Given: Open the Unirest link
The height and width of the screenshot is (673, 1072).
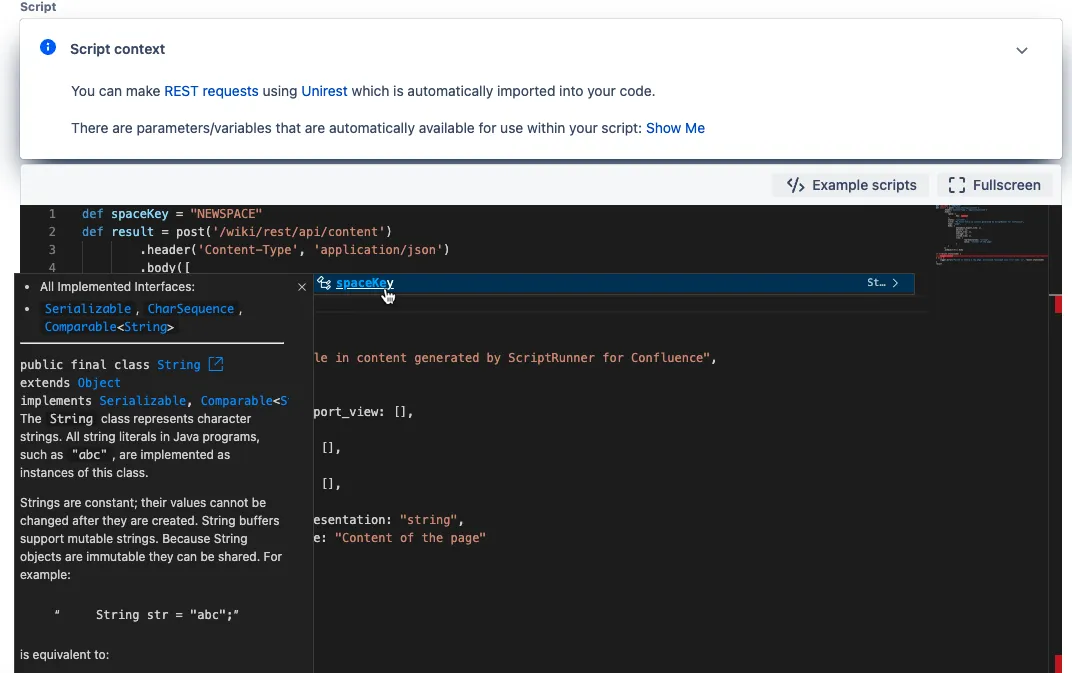Looking at the screenshot, I should tap(324, 91).
